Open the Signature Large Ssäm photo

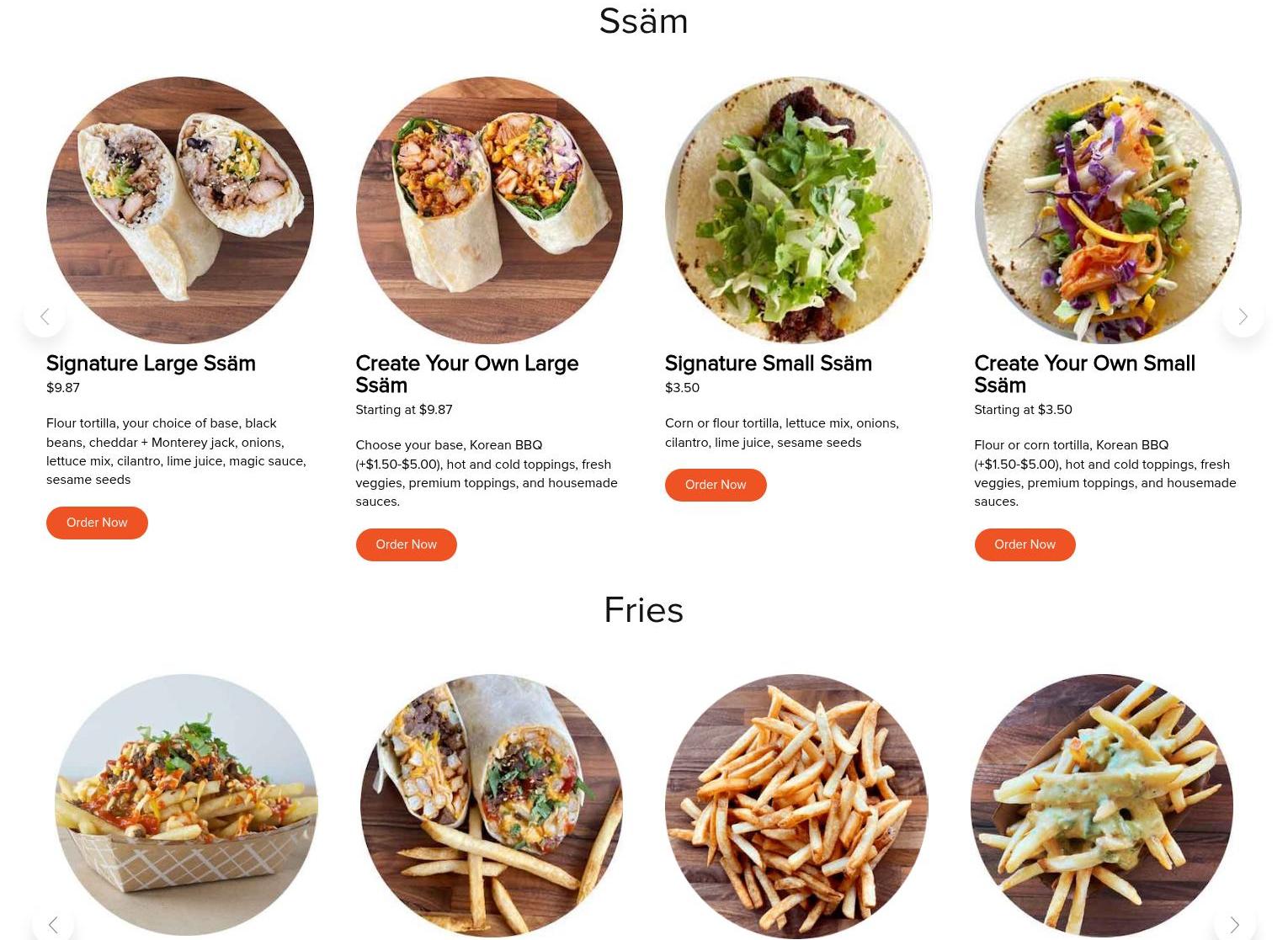[180, 210]
